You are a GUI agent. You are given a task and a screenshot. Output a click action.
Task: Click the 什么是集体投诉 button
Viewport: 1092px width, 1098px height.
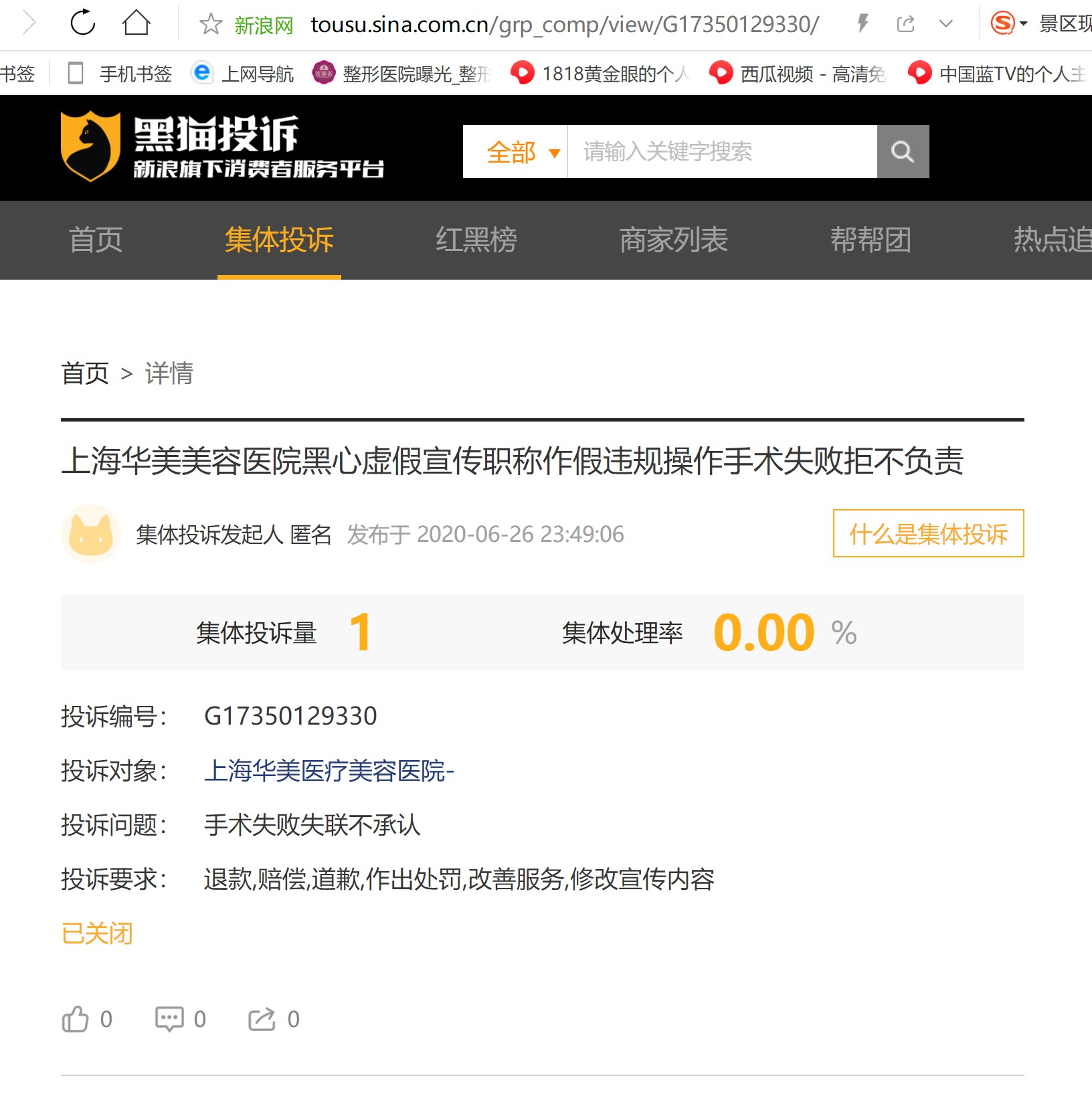pyautogui.click(x=928, y=533)
